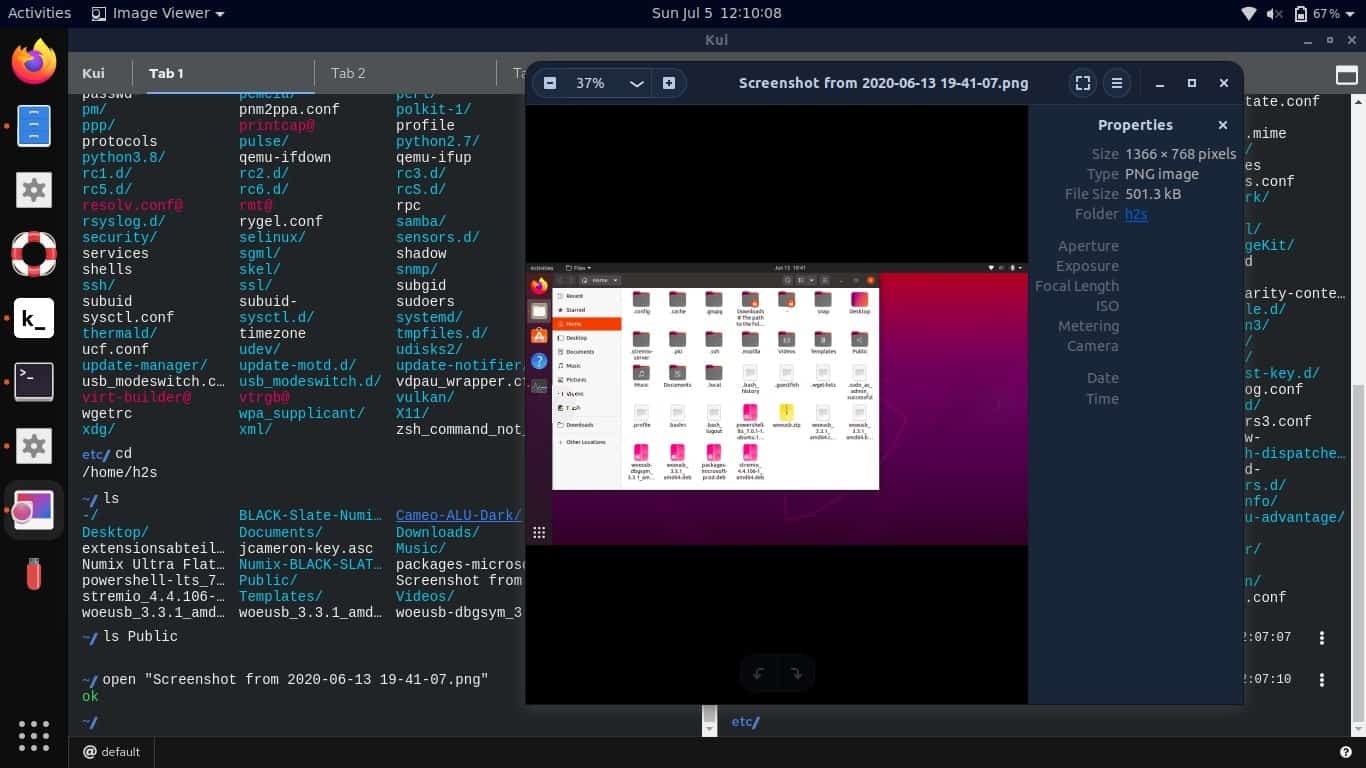Image resolution: width=1366 pixels, height=768 pixels.
Task: Open the Show Applications grid
Action: tap(33, 735)
